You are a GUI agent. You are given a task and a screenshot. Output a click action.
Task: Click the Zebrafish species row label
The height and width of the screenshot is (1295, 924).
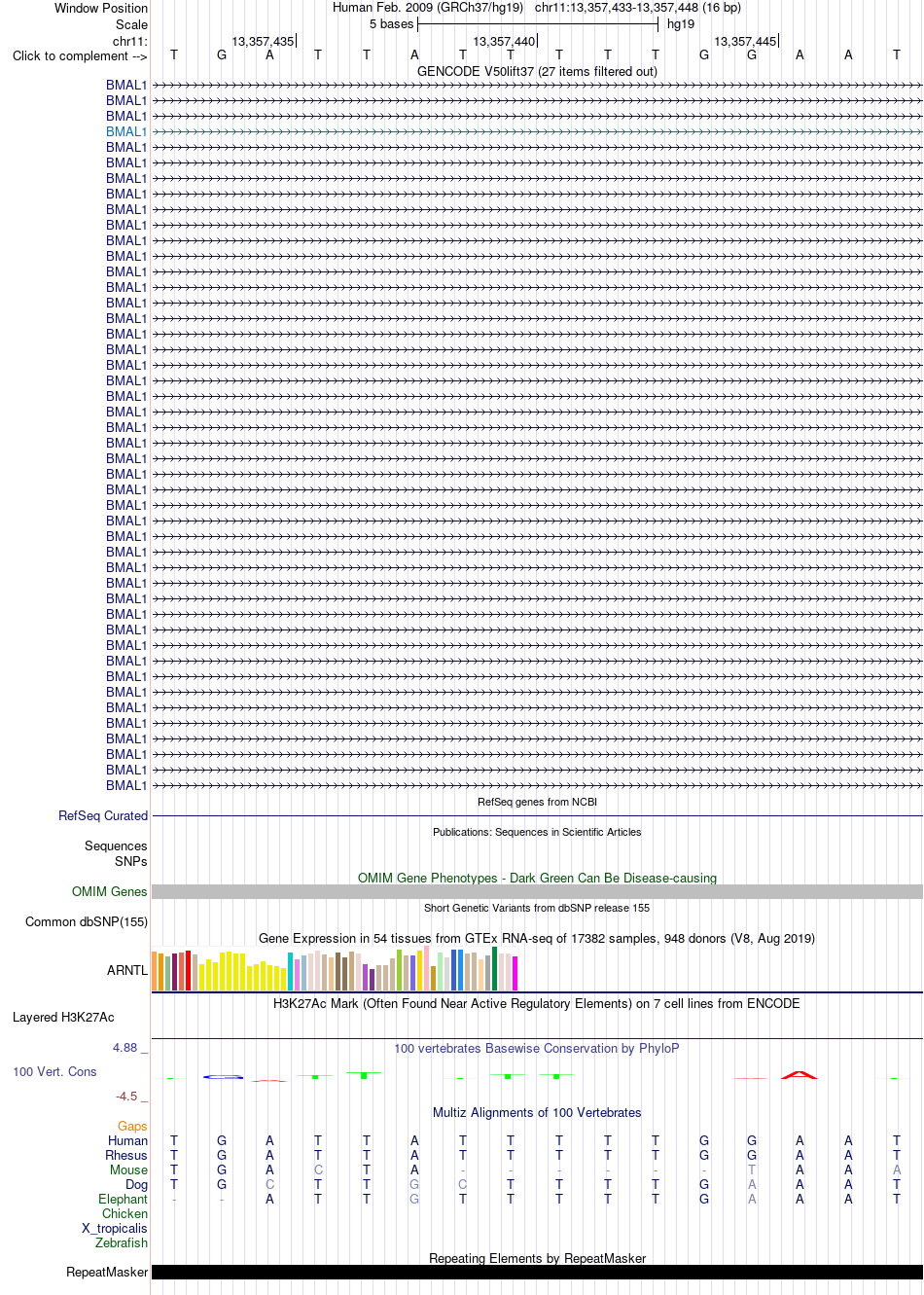(x=122, y=1242)
